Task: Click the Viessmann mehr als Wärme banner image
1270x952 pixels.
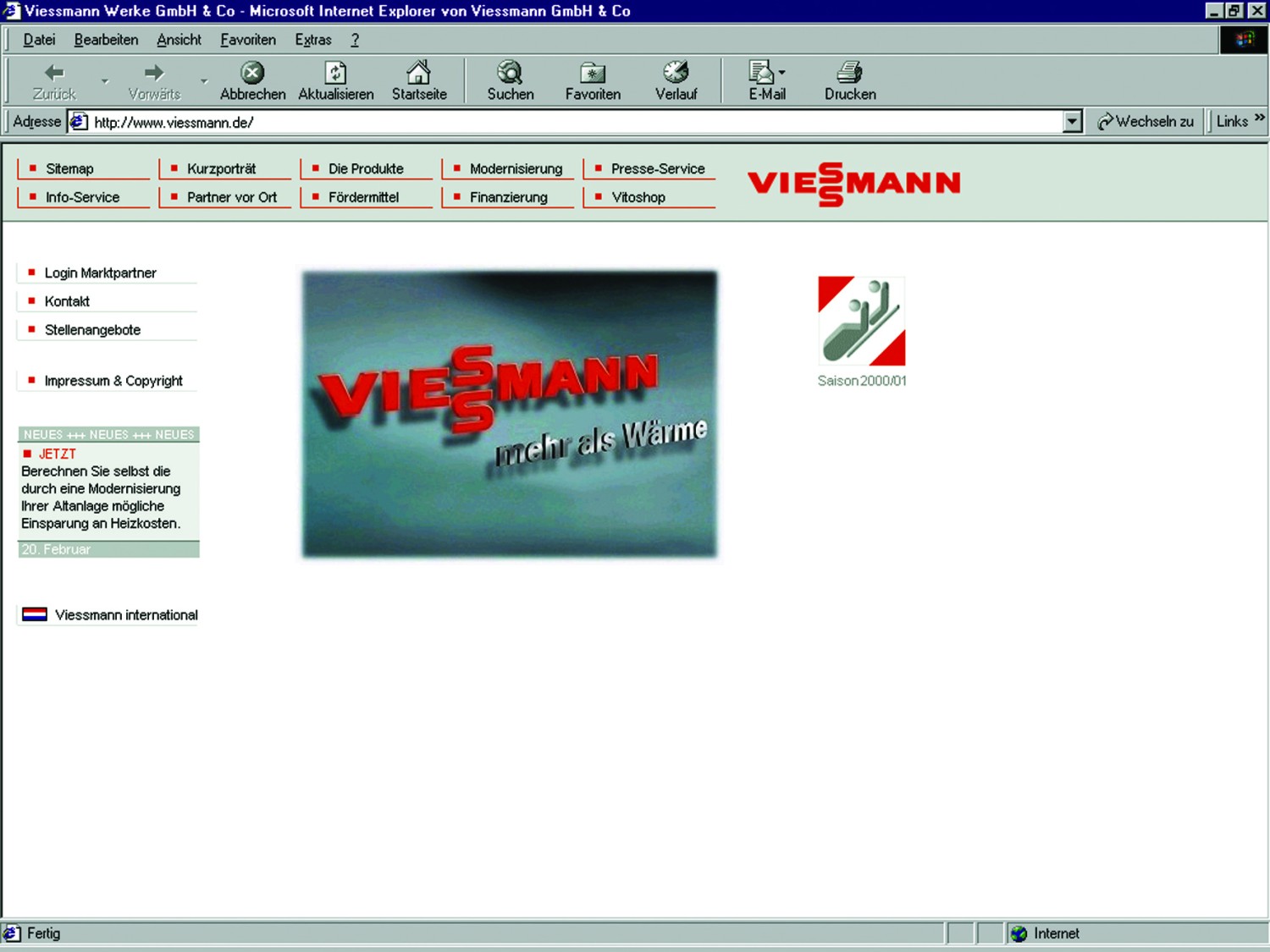Action: (510, 414)
